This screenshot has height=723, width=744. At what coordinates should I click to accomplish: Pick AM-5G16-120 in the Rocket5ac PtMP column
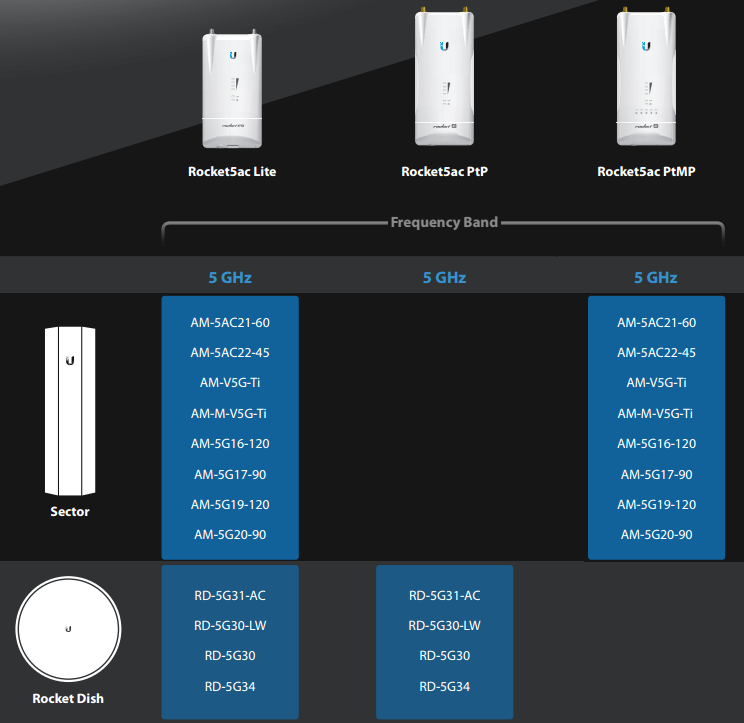(x=657, y=444)
